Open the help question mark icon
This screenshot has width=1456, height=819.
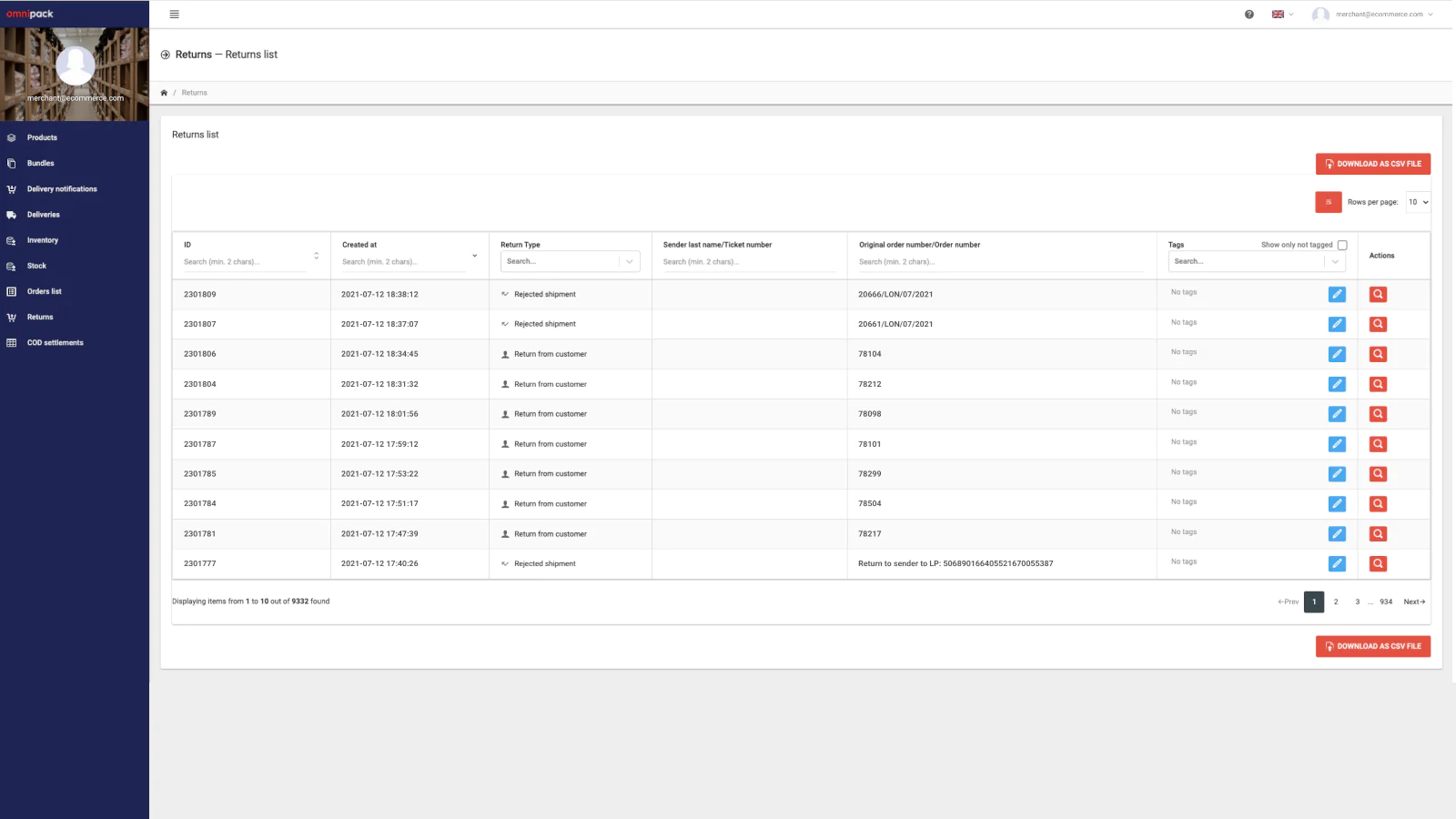point(1249,15)
